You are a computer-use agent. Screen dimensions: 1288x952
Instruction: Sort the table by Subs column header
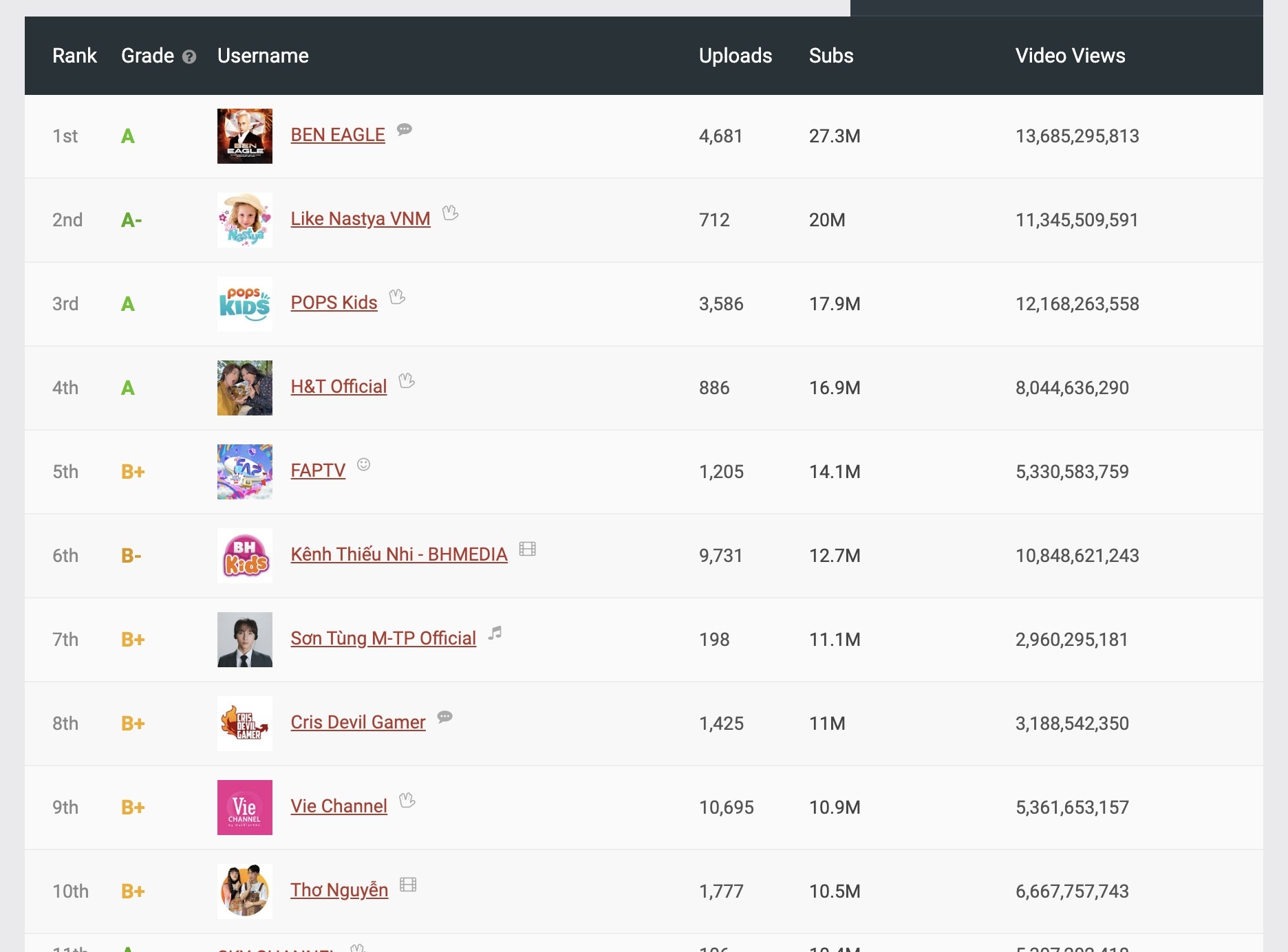pyautogui.click(x=830, y=56)
